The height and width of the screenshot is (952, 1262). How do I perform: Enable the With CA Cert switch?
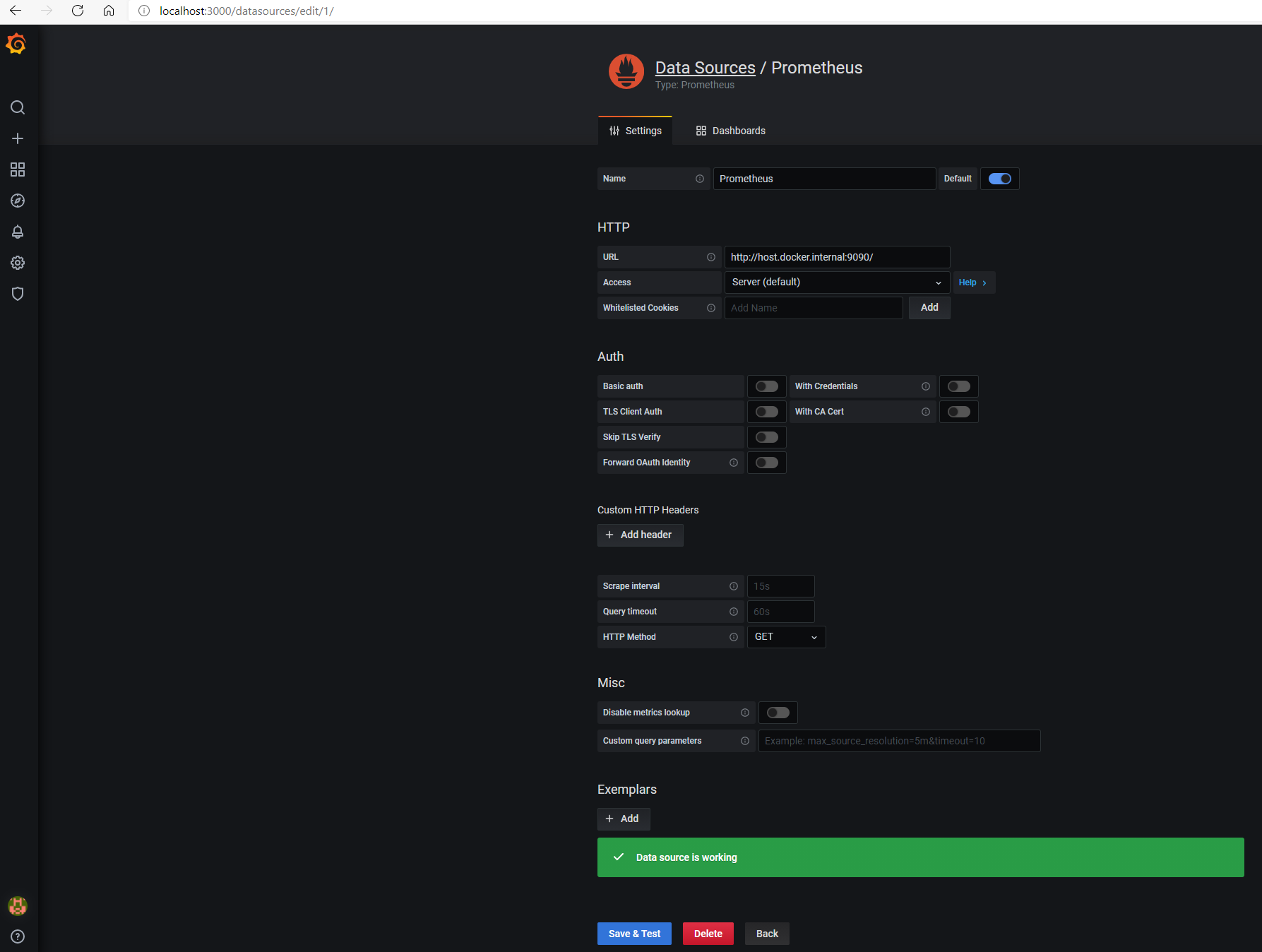(959, 412)
